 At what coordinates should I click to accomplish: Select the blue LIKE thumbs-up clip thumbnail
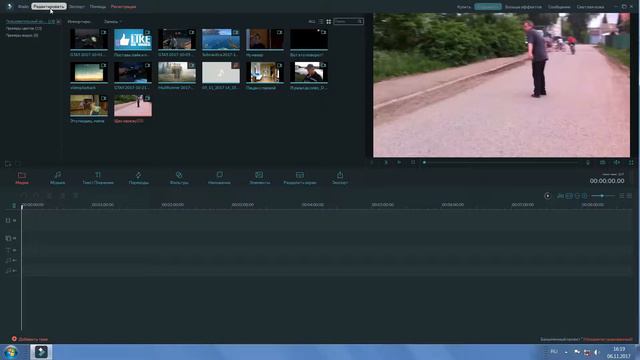pos(133,39)
